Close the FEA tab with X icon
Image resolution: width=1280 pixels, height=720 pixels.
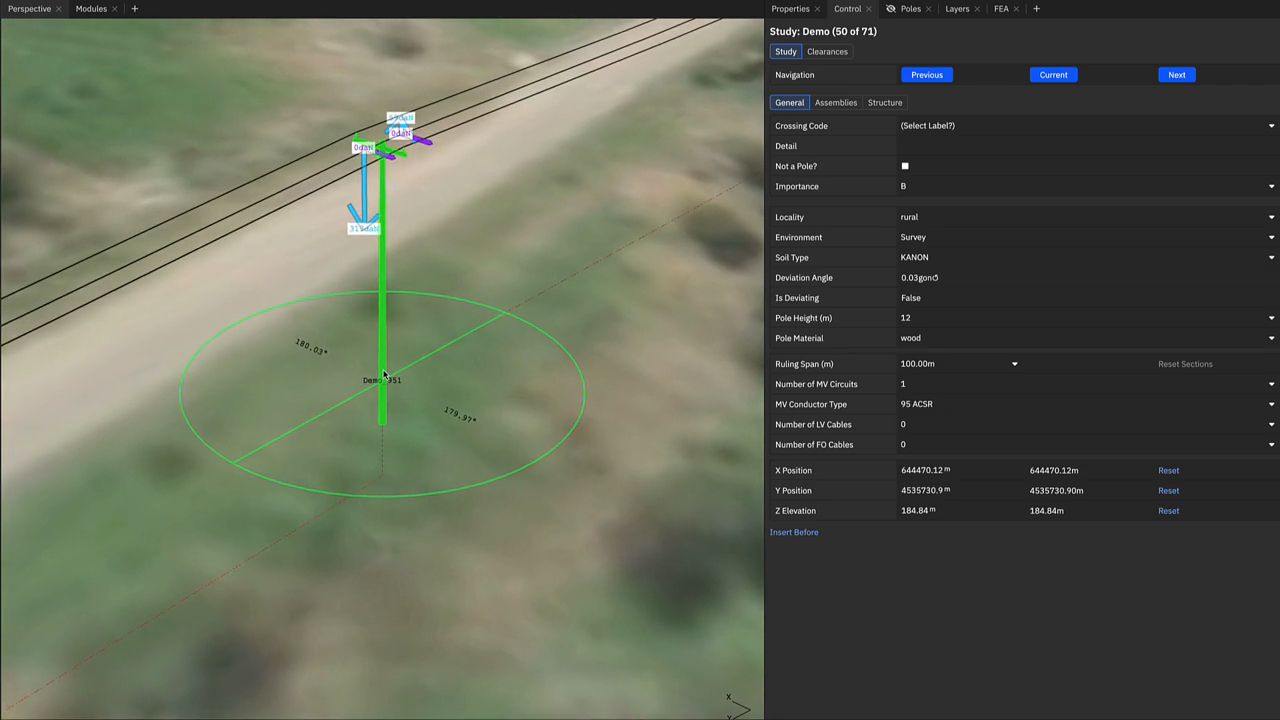click(x=1016, y=9)
